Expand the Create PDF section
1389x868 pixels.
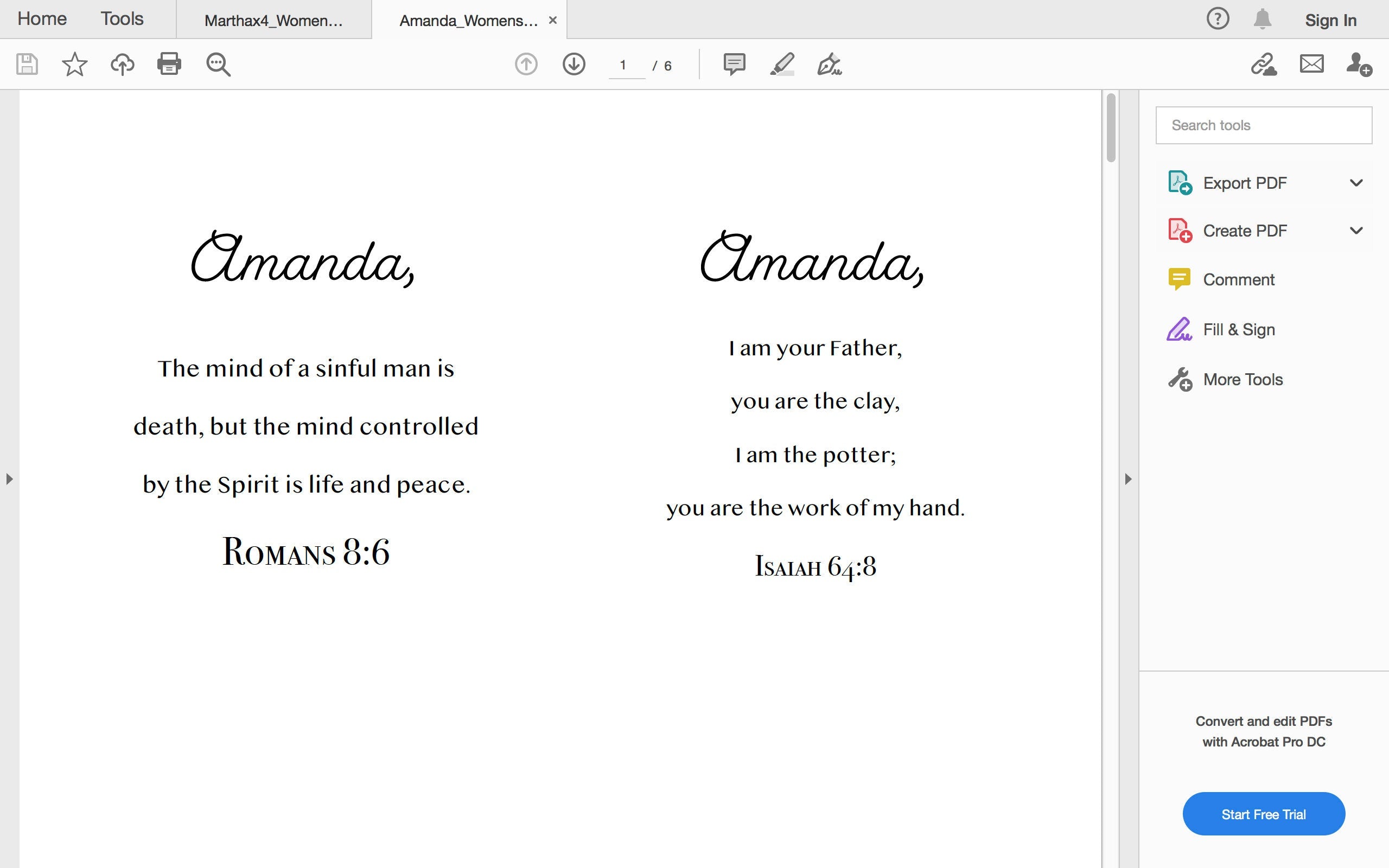point(1356,231)
